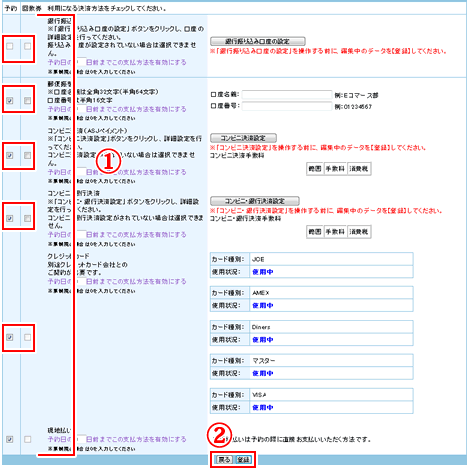
Task: Click the コンビニ決済設定 button
Action: pyautogui.click(x=243, y=138)
